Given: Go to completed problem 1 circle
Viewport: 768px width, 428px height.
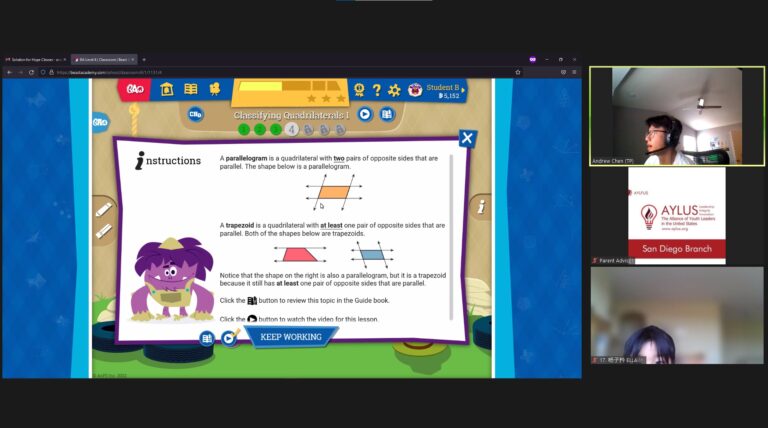Looking at the screenshot, I should [x=243, y=130].
